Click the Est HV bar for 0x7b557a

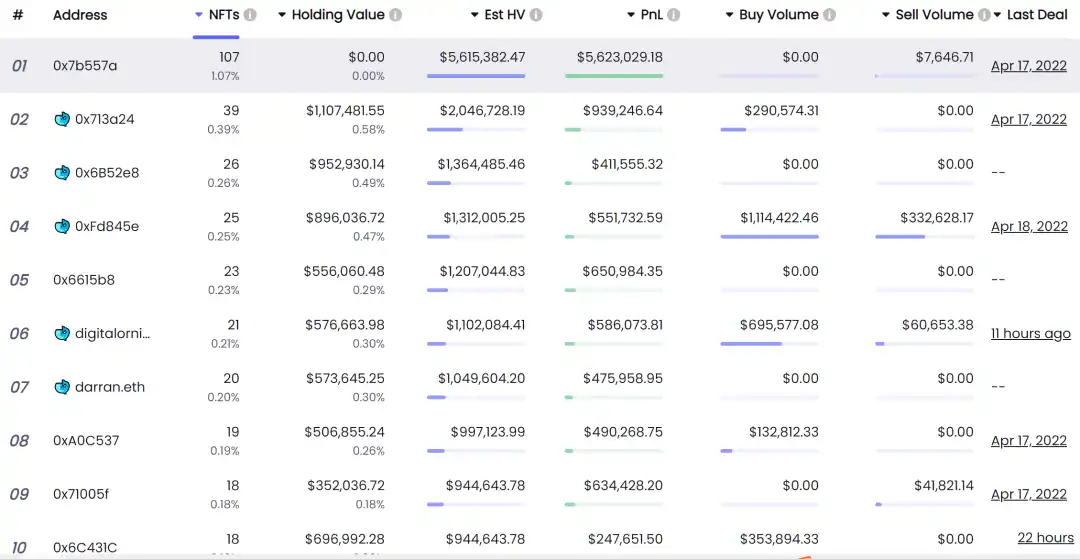coord(475,76)
